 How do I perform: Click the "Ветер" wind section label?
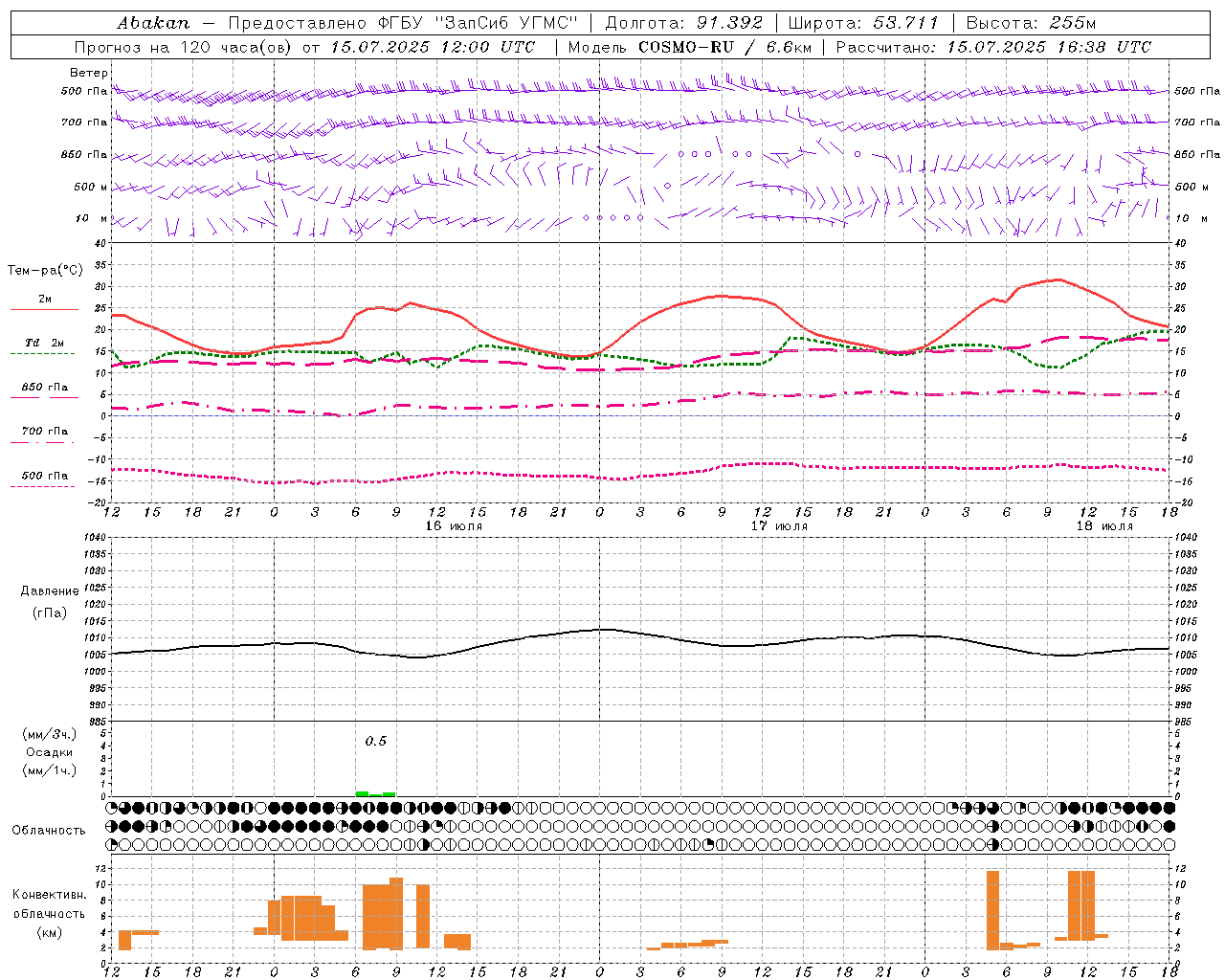(x=89, y=73)
